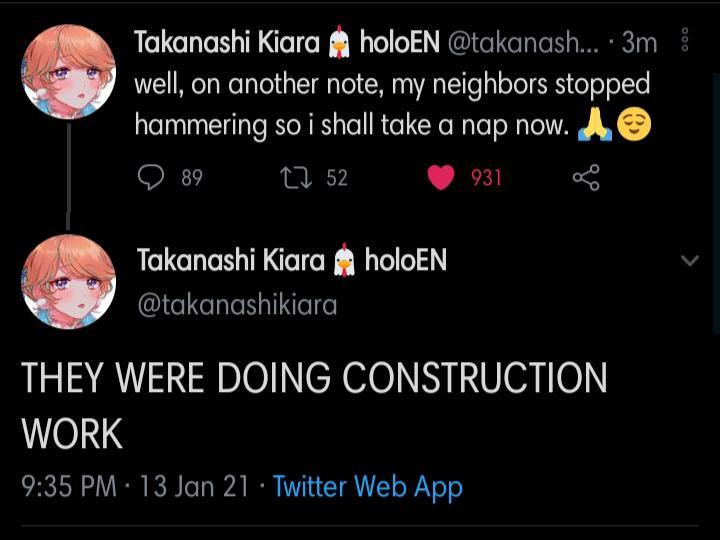Click the 9:35 PM · 13 Jan 21 timestamp
Viewport: 720px width, 540px height.
[x=135, y=487]
